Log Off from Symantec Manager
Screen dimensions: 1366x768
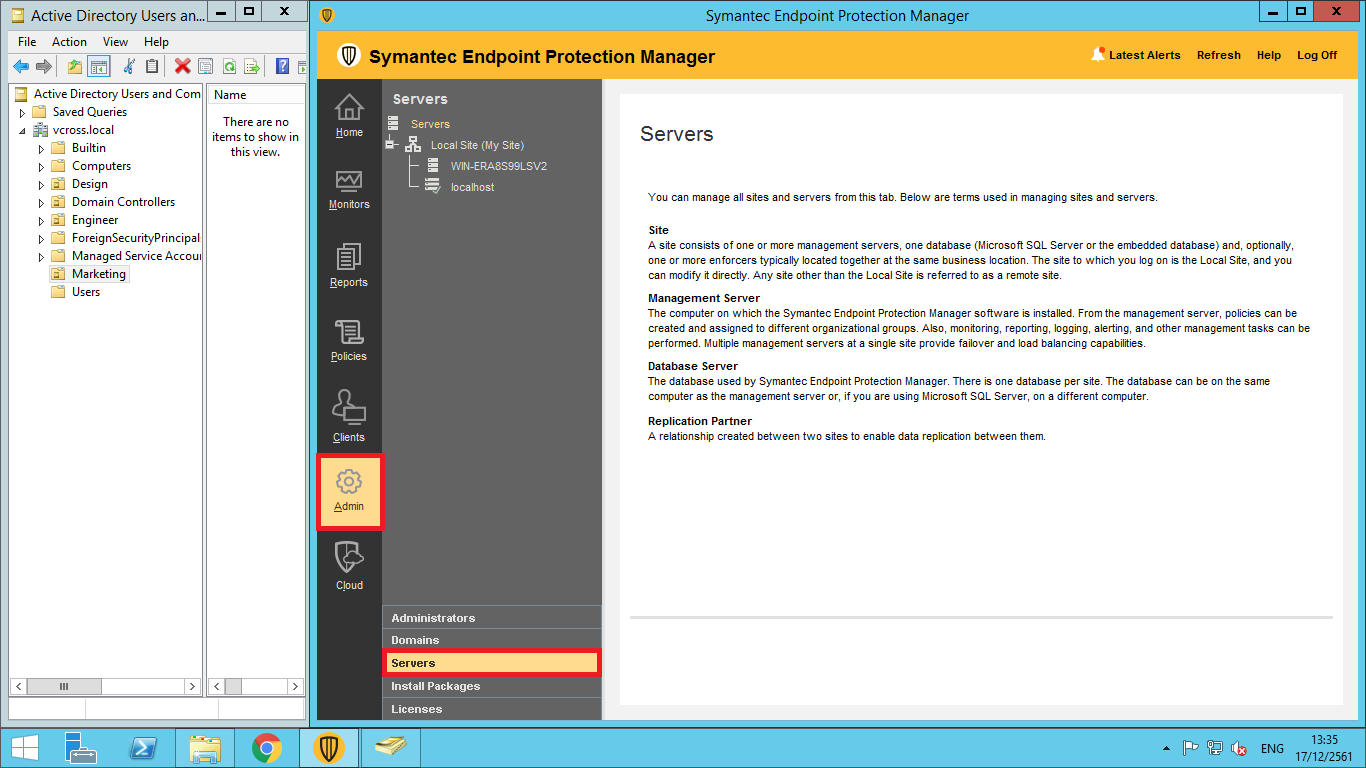(x=1316, y=55)
